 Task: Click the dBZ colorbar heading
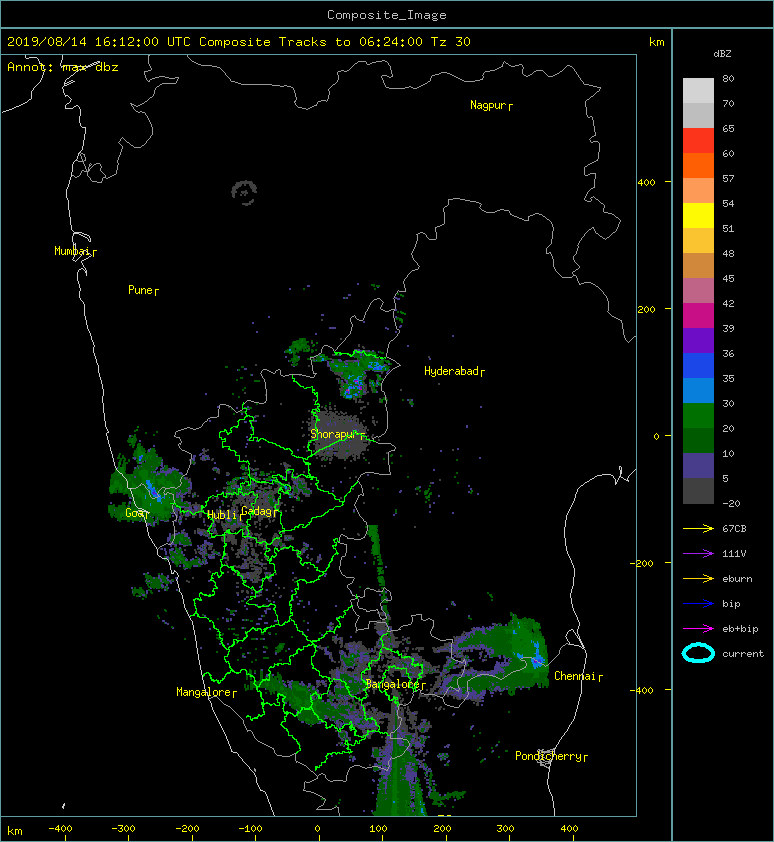(x=722, y=54)
